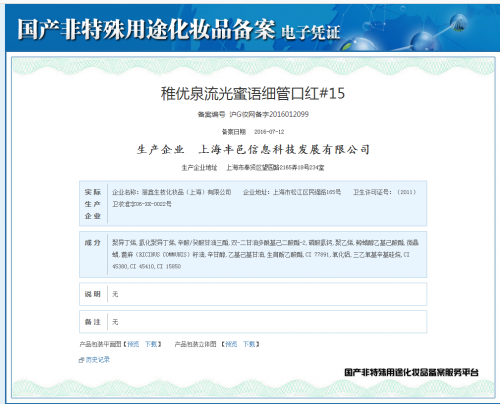Click the 电子凭证 text in the banner
500x404 pixels.
click(311, 33)
